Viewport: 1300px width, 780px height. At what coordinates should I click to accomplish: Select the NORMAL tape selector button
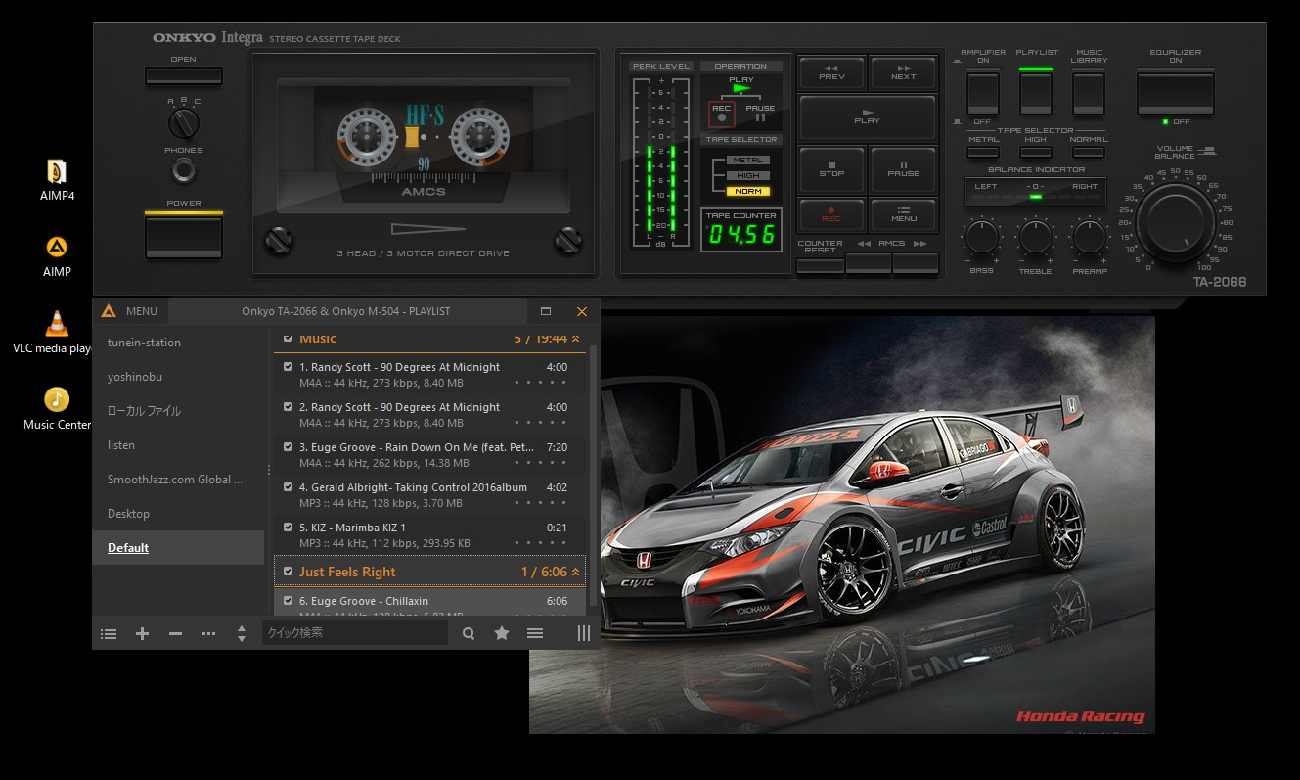(1088, 152)
